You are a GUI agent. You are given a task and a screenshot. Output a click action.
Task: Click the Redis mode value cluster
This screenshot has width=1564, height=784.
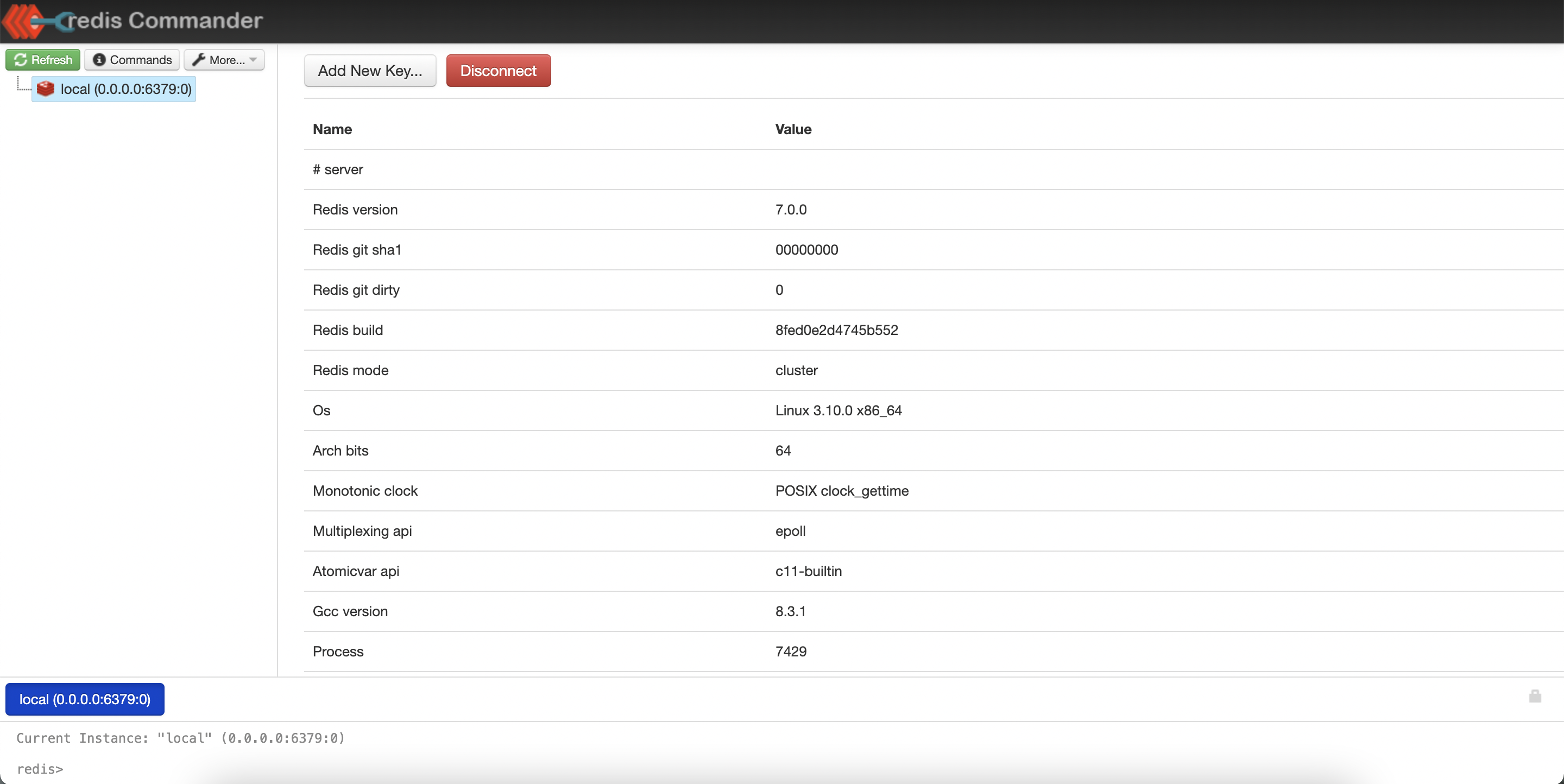[x=796, y=370]
